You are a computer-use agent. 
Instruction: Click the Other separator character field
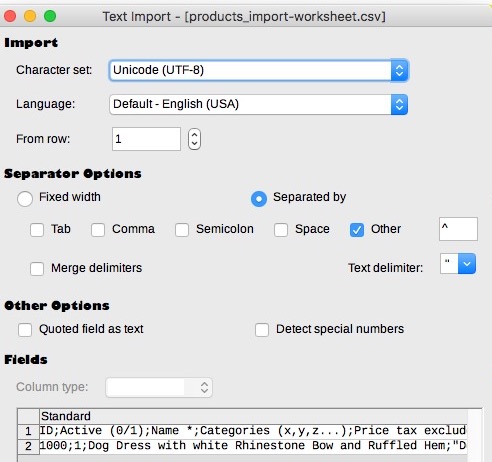tap(458, 229)
